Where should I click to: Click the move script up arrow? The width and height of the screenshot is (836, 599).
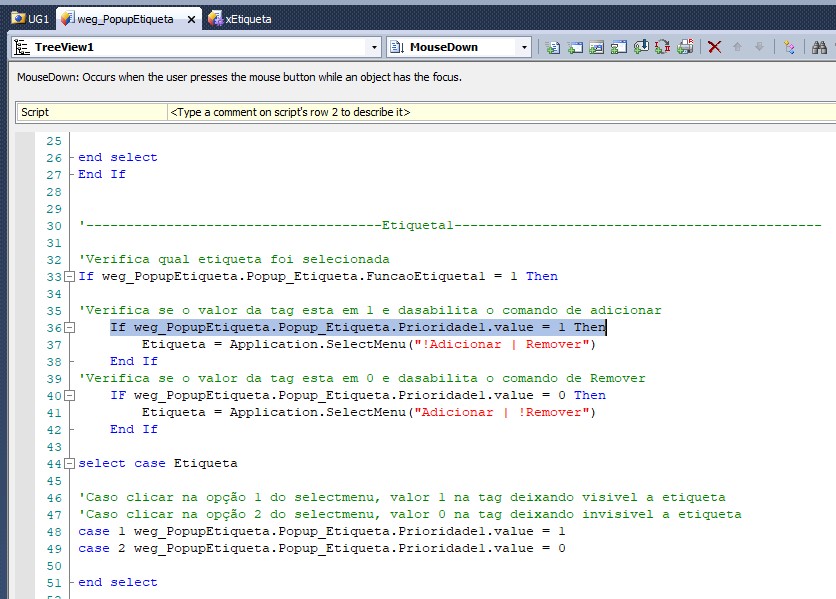(738, 47)
